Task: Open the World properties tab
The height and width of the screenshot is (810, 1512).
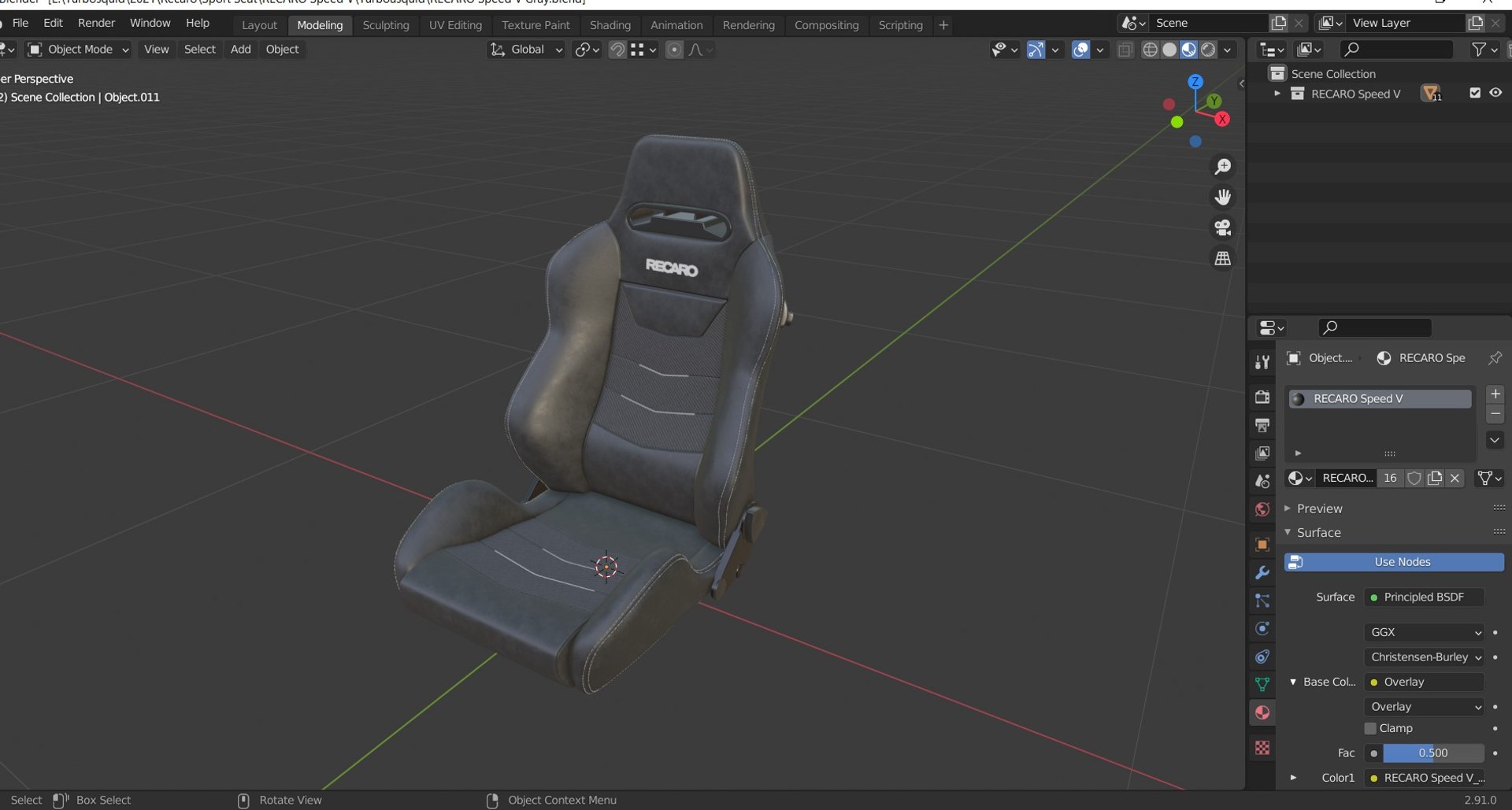Action: [1262, 509]
